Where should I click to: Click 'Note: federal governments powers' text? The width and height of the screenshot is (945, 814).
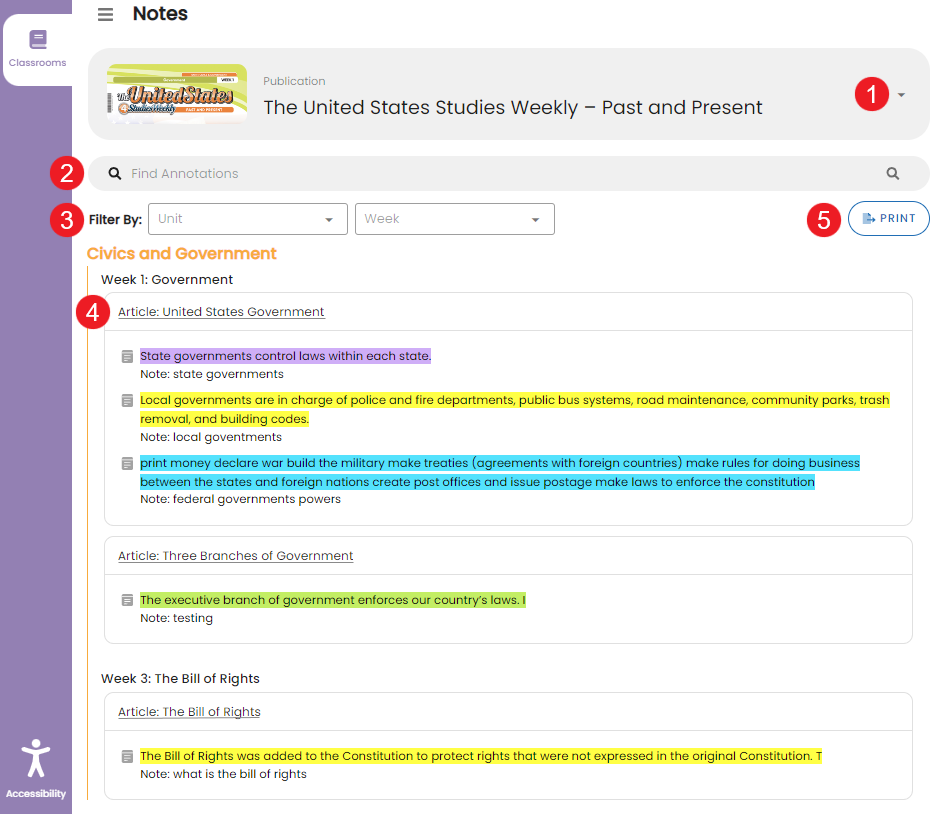(x=240, y=499)
